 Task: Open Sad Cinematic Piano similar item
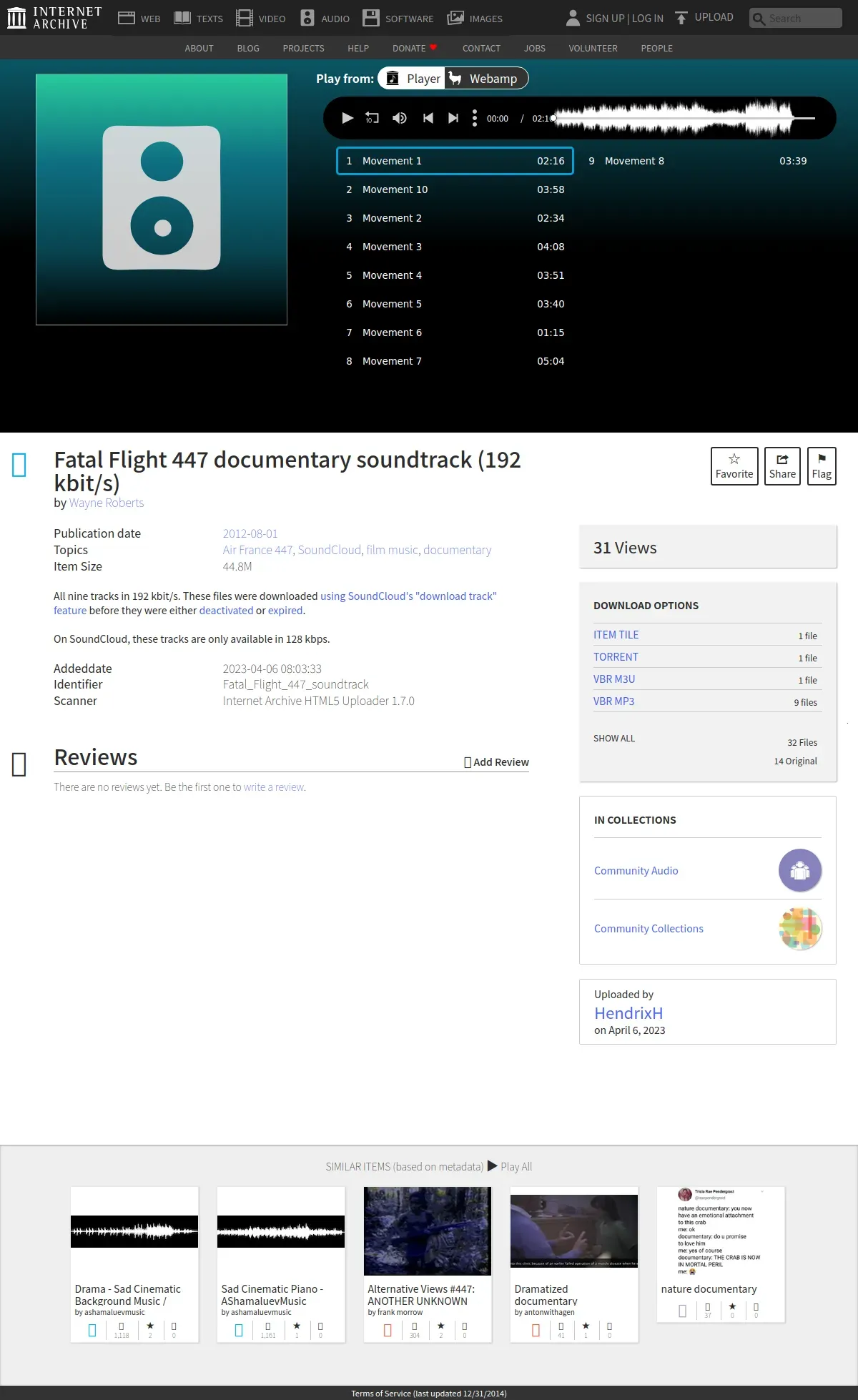pyautogui.click(x=281, y=1264)
